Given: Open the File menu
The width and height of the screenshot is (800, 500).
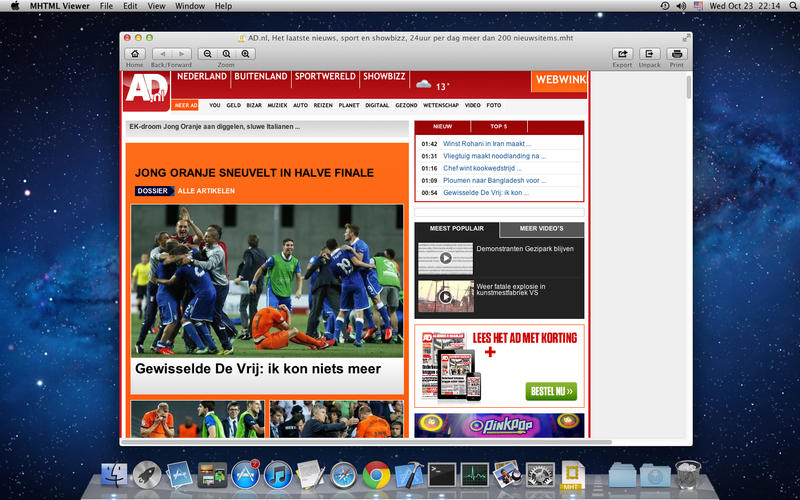Looking at the screenshot, I should click(x=106, y=6).
